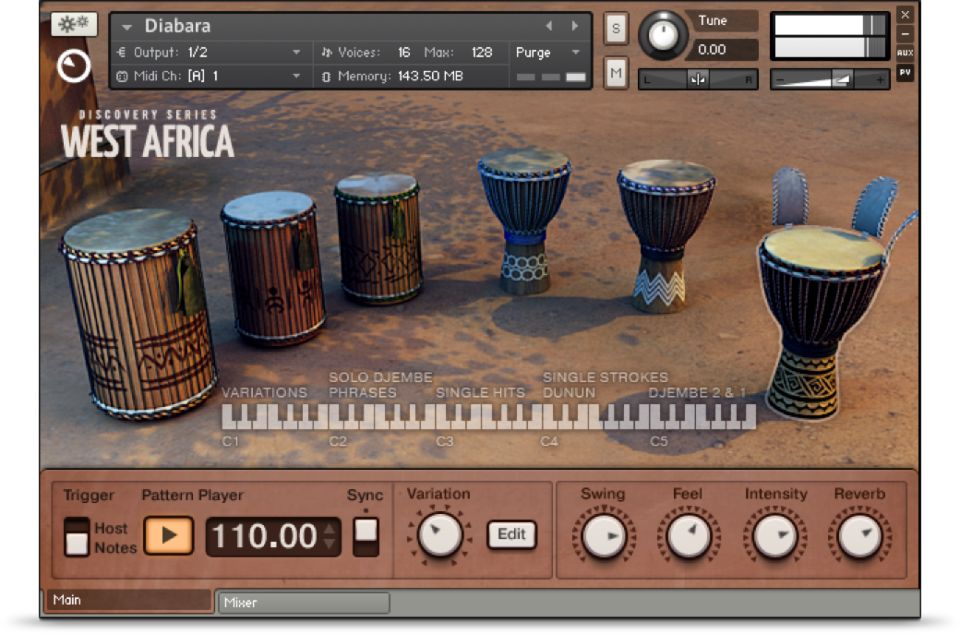The image size is (960, 634).
Task: Toggle the Sync switch
Action: coord(366,536)
